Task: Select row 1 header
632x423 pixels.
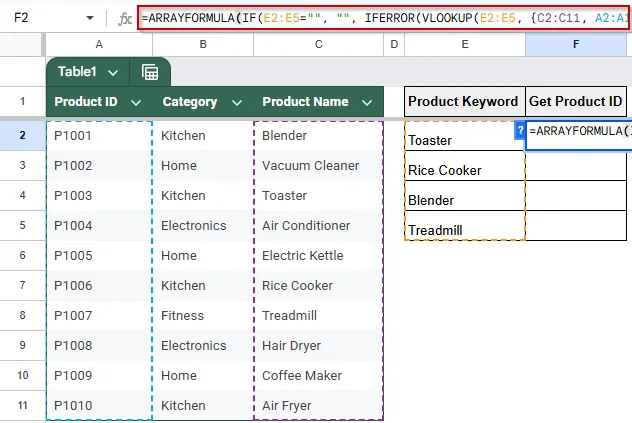Action: pos(23,101)
